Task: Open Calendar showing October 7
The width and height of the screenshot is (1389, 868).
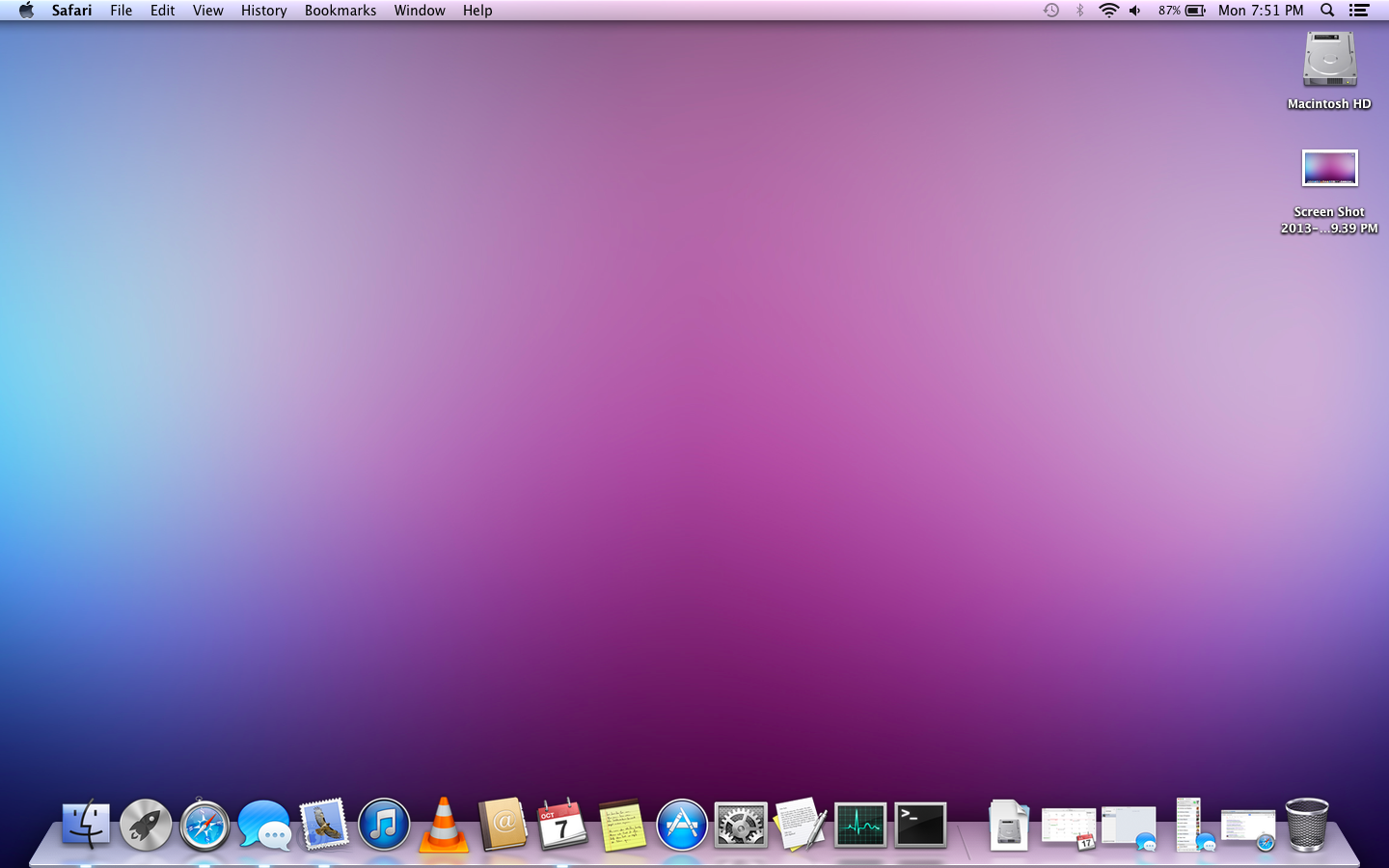Action: (x=562, y=826)
